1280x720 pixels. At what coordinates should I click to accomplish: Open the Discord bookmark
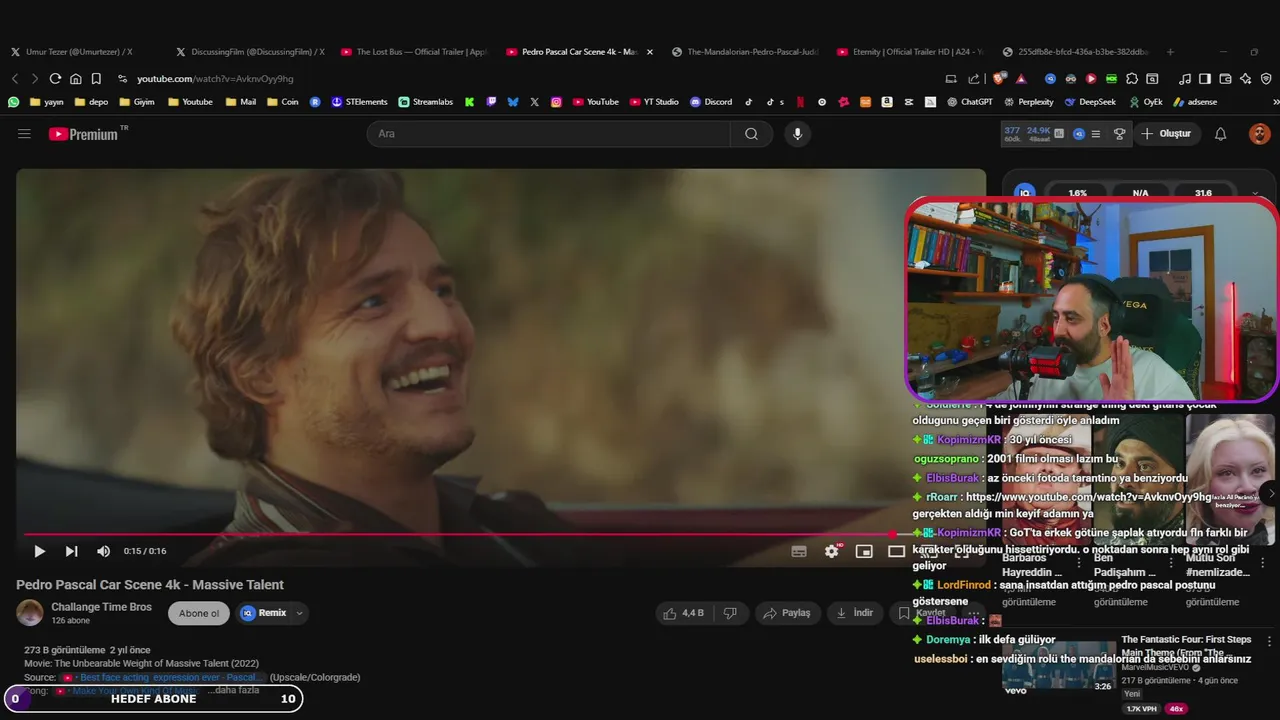(x=711, y=101)
